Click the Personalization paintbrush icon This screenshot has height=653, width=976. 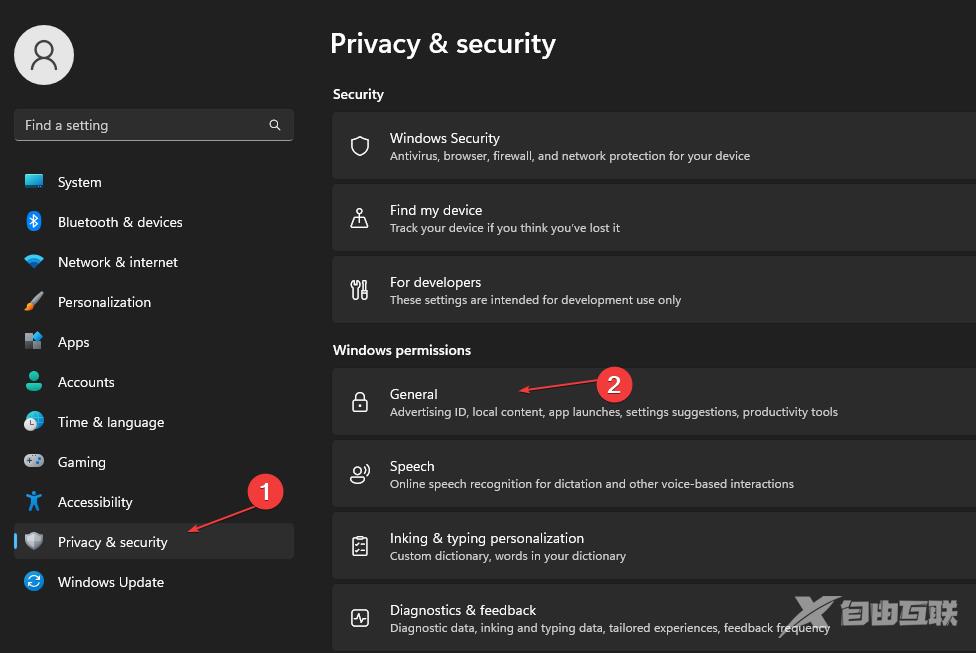34,302
